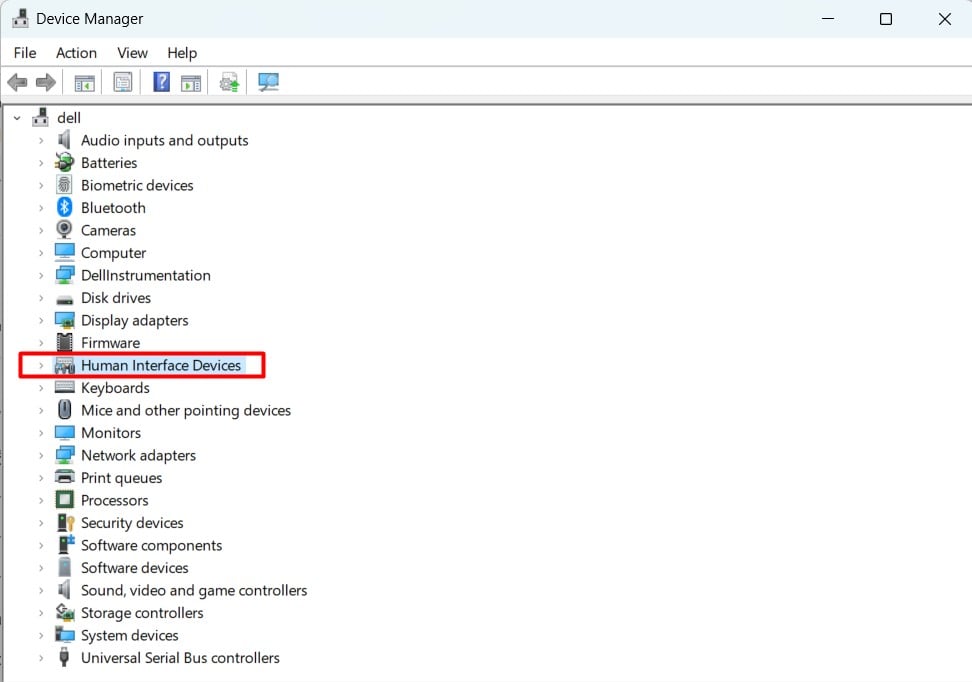
Task: Click the Security devices key icon
Action: pyautogui.click(x=65, y=523)
